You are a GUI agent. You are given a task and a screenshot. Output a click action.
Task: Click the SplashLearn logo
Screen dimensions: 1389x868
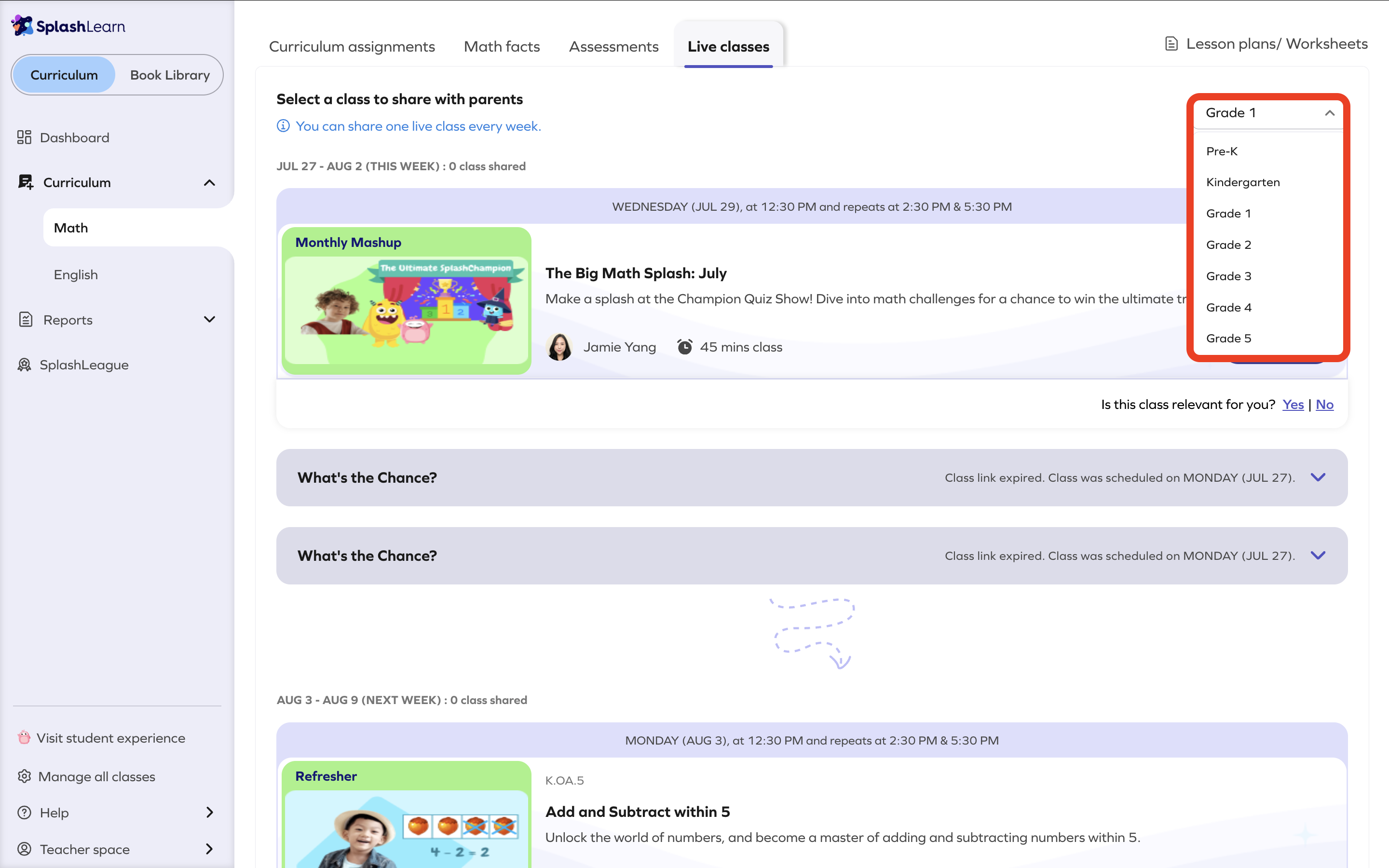[x=68, y=26]
